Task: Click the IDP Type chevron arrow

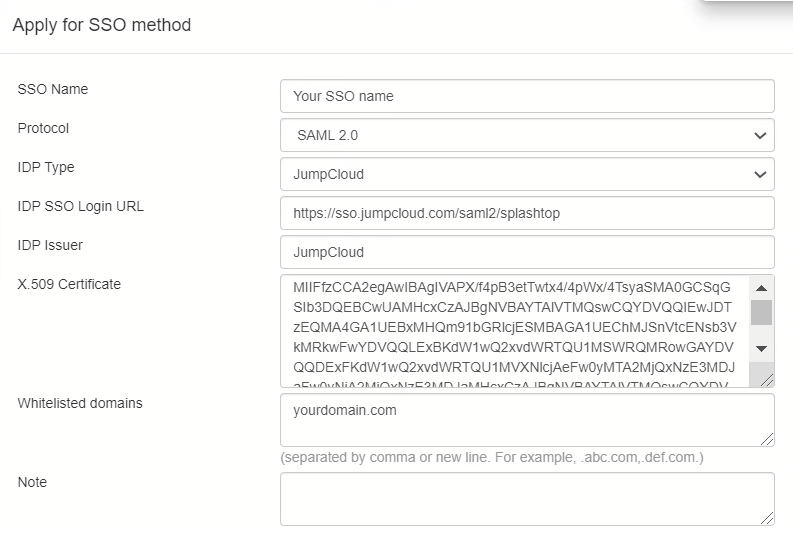Action: coord(760,174)
